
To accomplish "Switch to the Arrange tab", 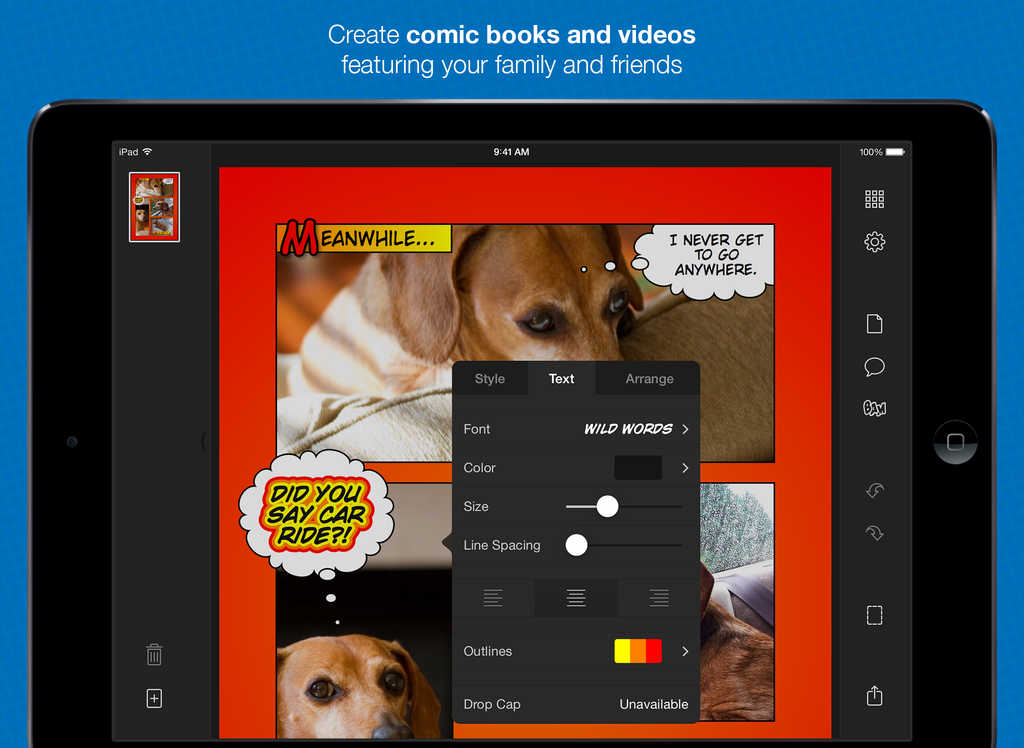I will (649, 379).
